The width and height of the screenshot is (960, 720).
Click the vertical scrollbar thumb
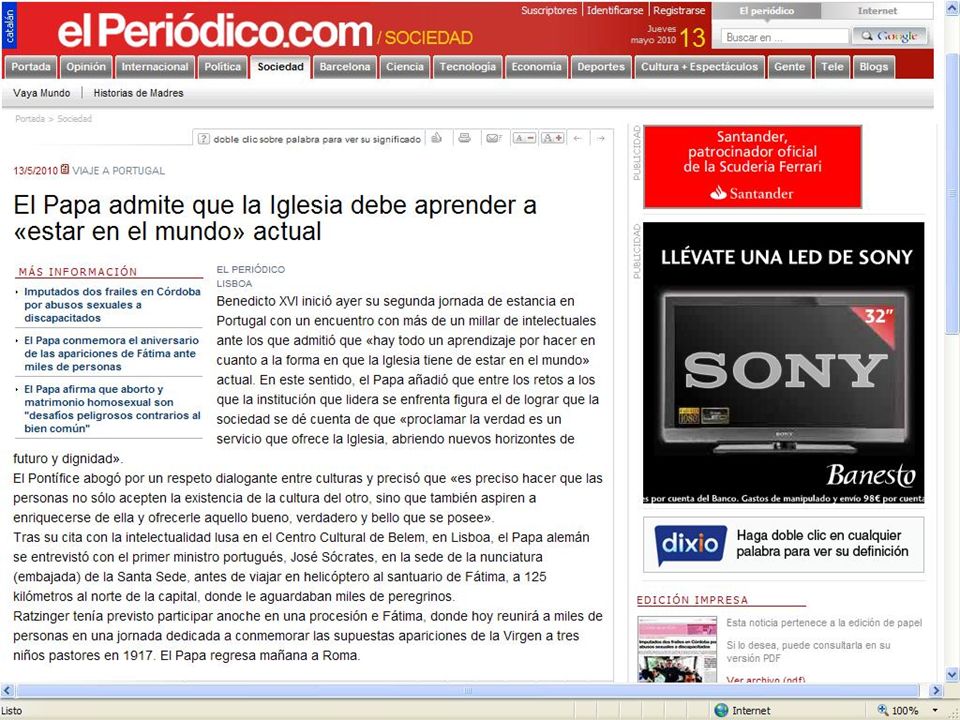click(x=952, y=193)
